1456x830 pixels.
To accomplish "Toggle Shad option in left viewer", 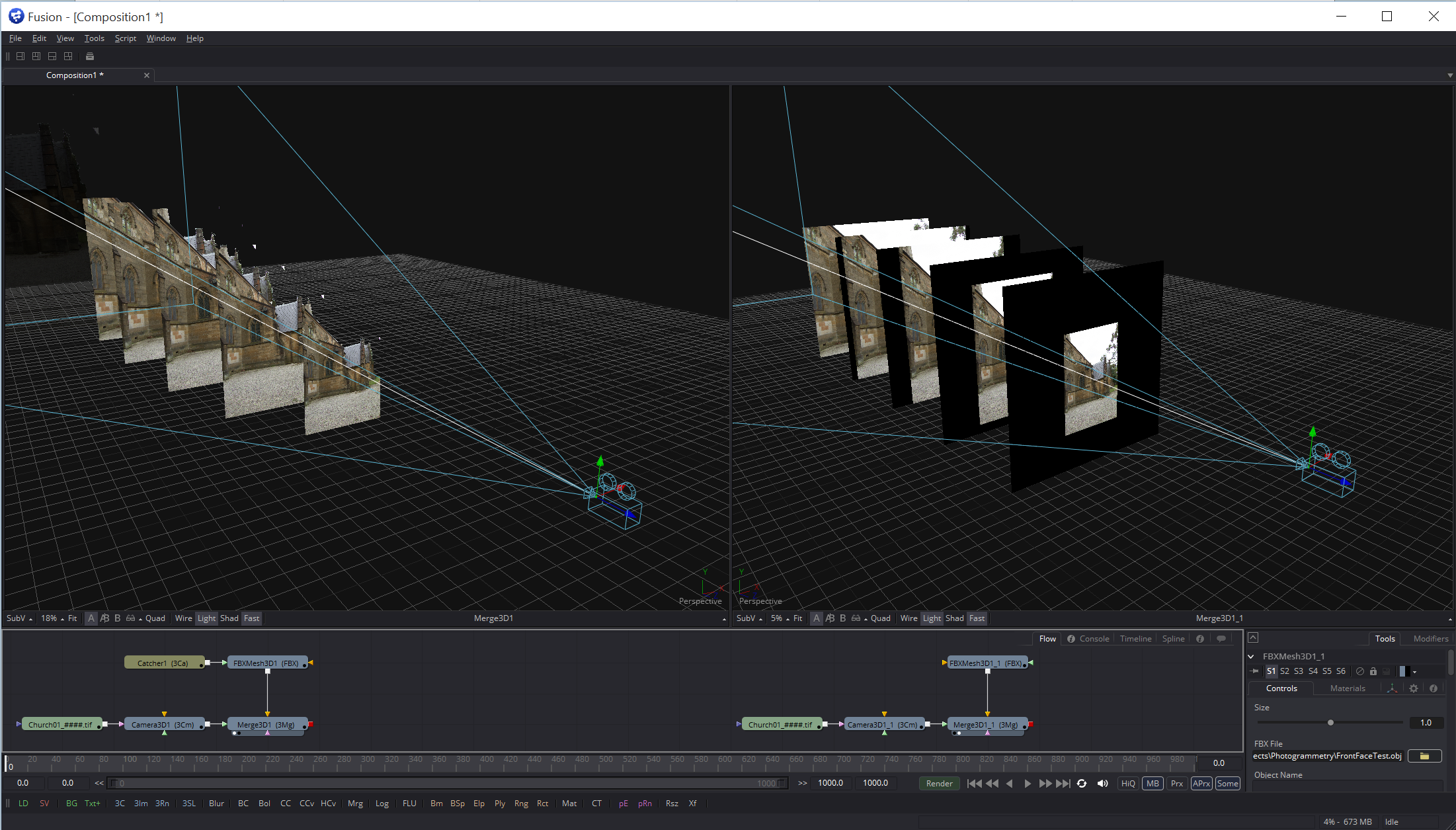I will [229, 618].
